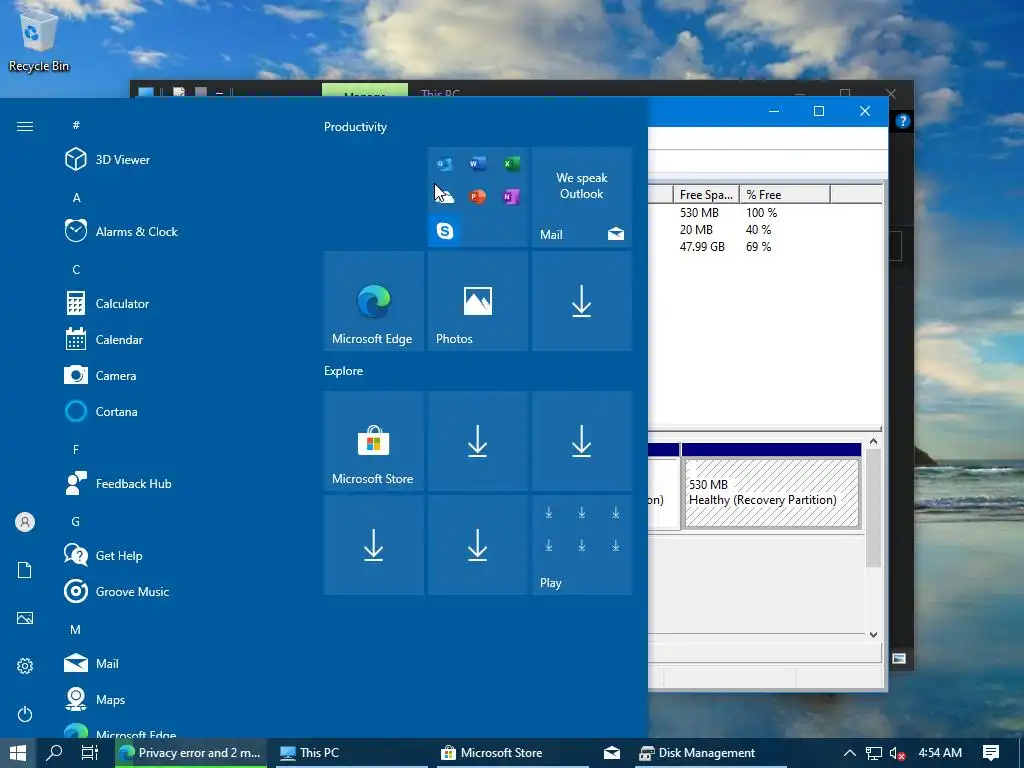Click the Outlook icon in the Office tile
Screen dimensions: 1024x768
tap(445, 163)
